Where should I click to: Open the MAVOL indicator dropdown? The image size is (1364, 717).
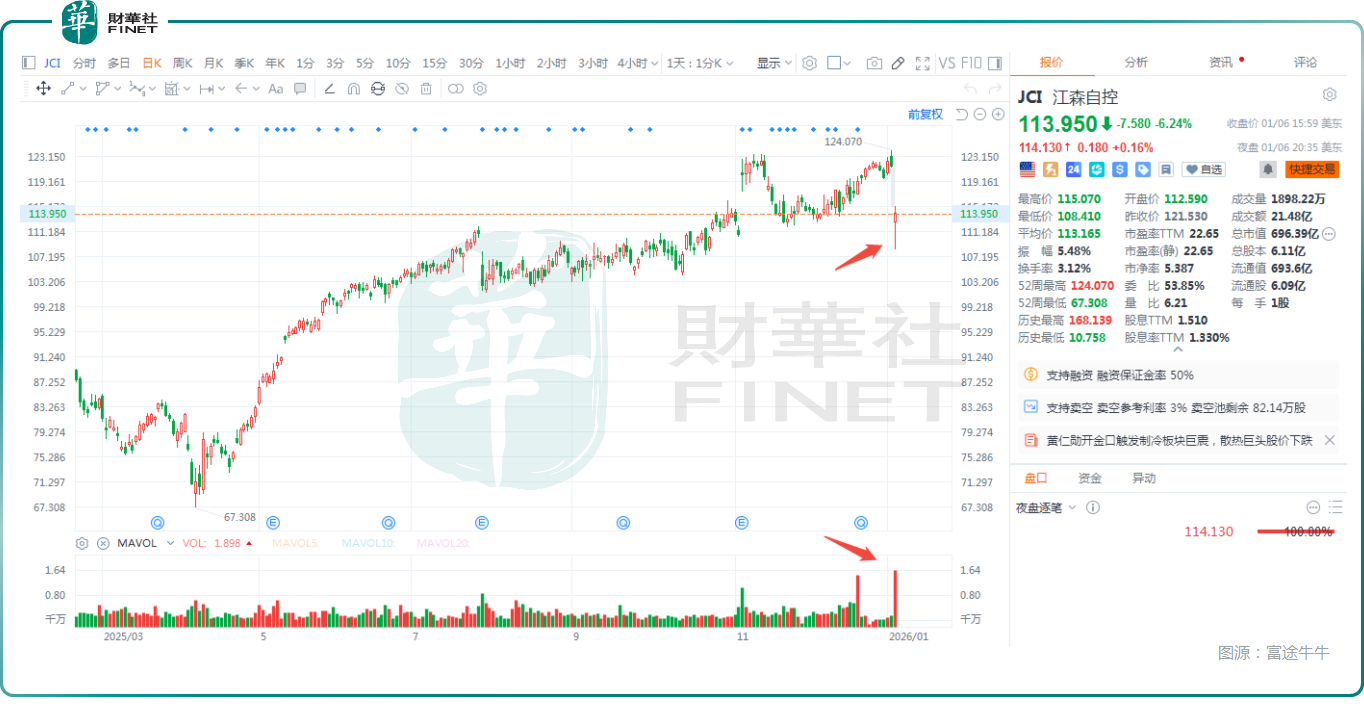pos(170,543)
